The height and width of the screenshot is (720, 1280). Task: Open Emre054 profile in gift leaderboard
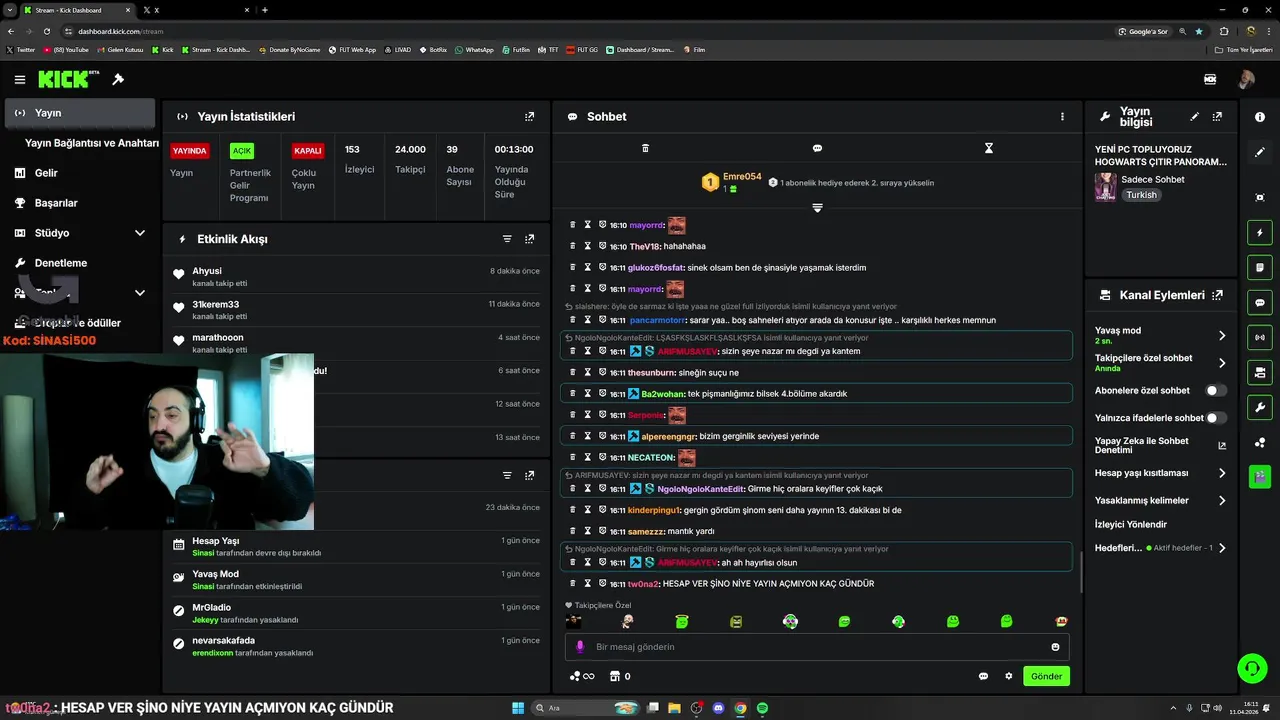point(742,177)
